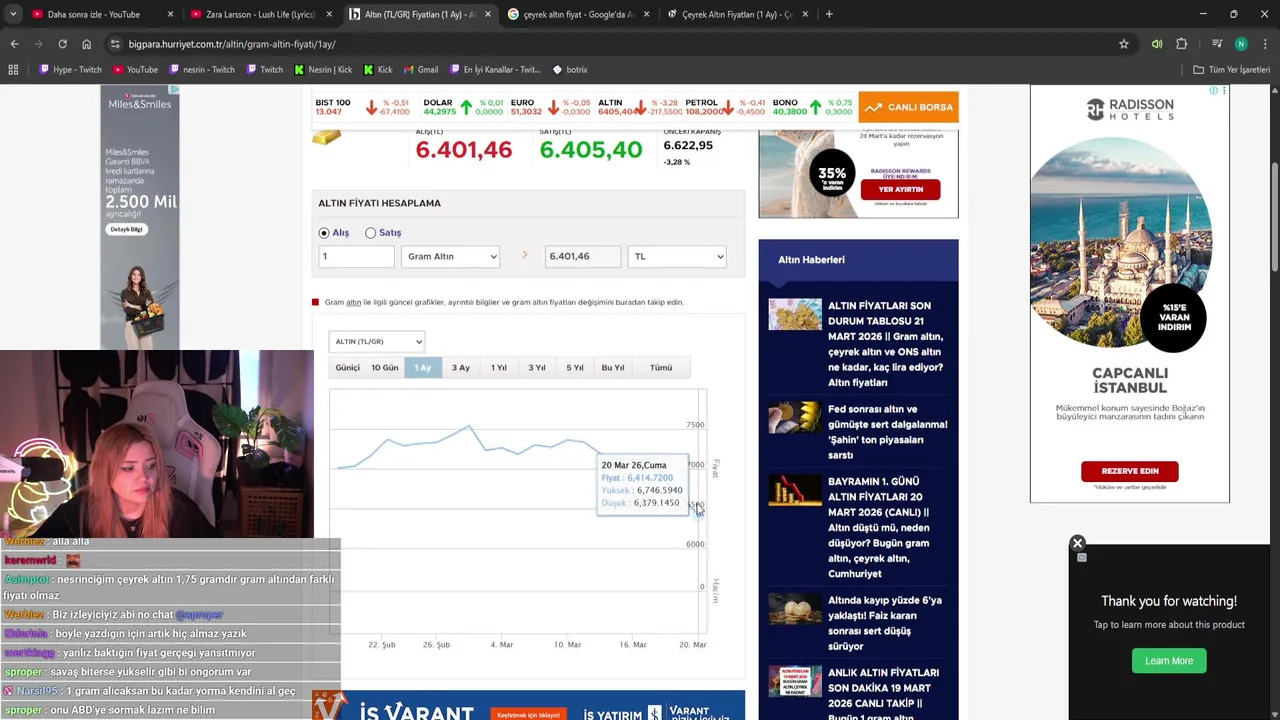
Task: Open the browser three-dot menu
Action: 1264,44
